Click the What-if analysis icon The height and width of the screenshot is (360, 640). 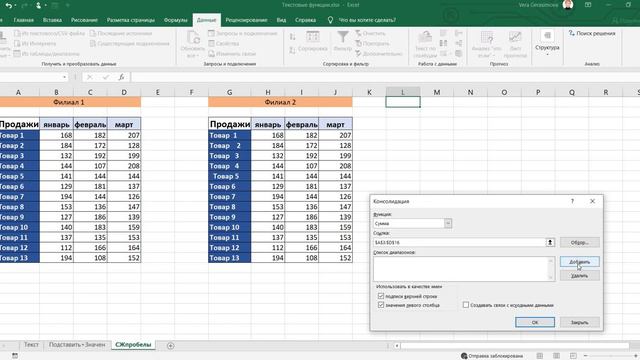[487, 38]
